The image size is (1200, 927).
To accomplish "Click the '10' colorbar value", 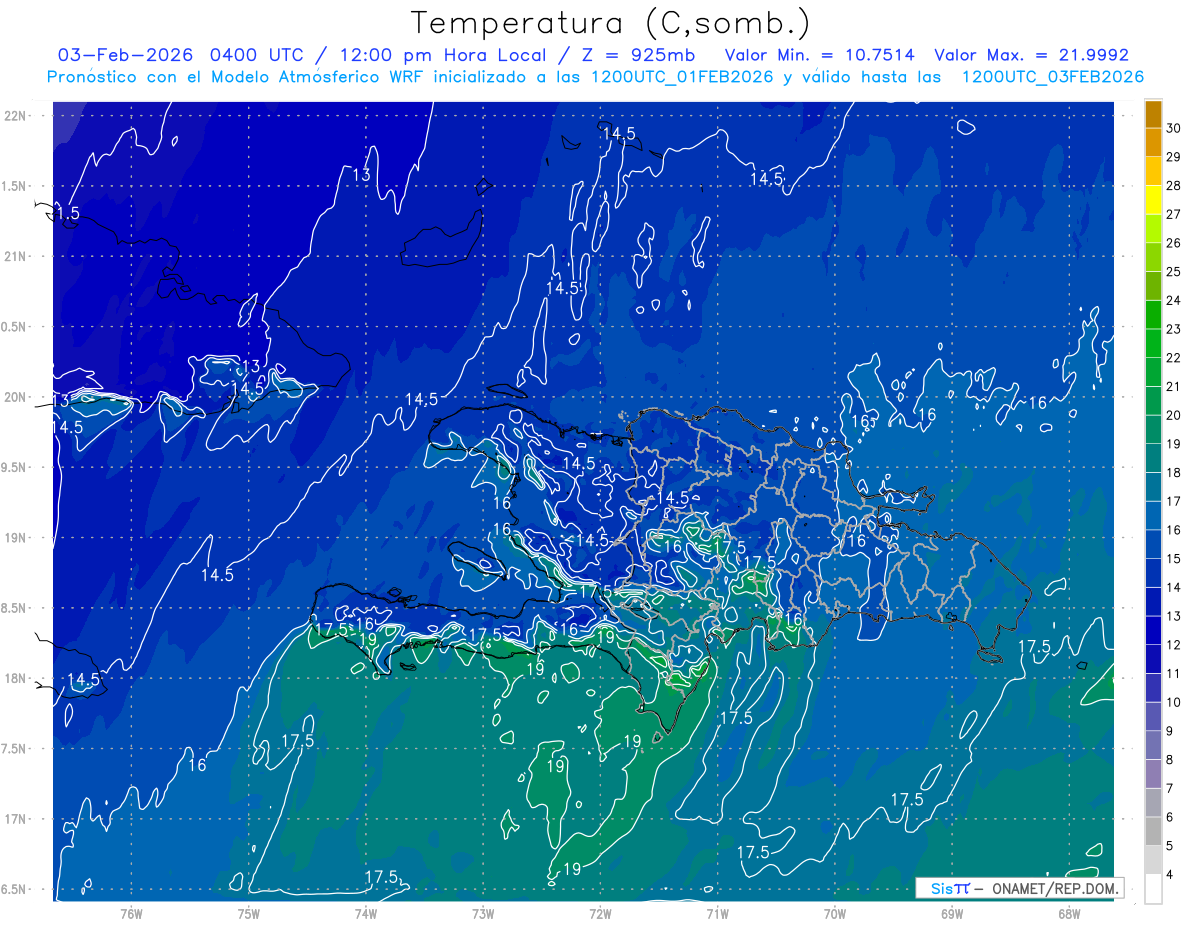I will point(1174,702).
